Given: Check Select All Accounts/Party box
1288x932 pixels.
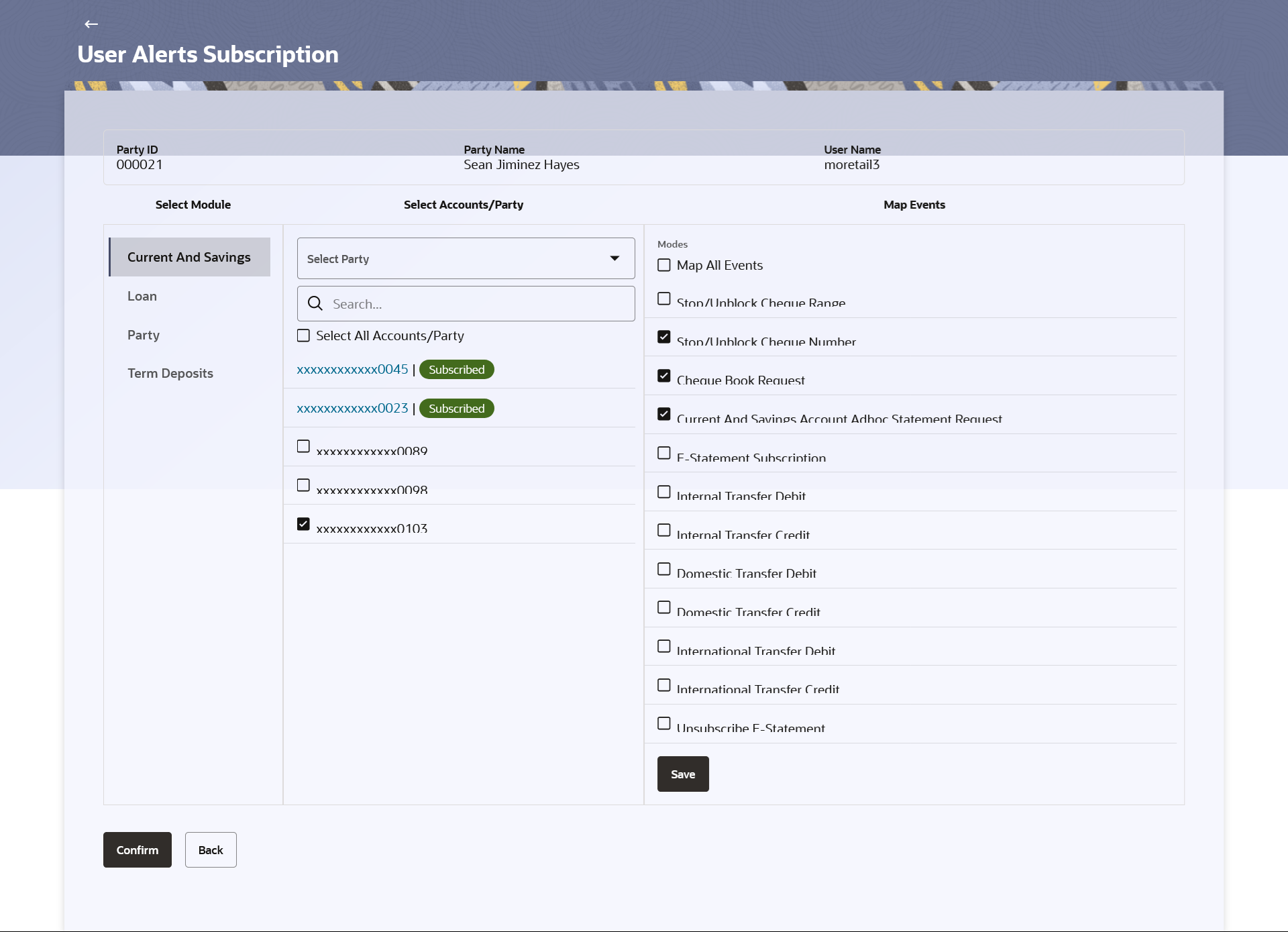Looking at the screenshot, I should (x=304, y=335).
